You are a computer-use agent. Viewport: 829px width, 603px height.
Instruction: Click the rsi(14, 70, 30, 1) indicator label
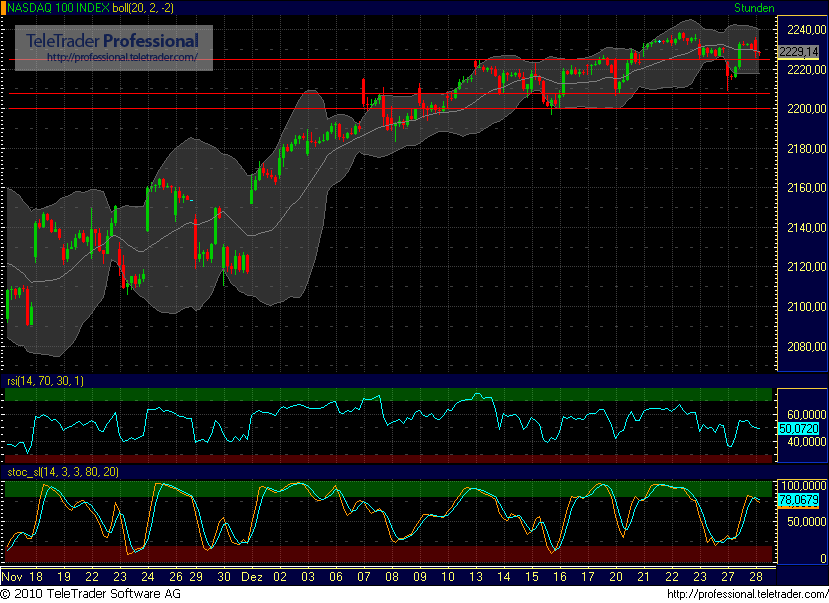coord(46,381)
